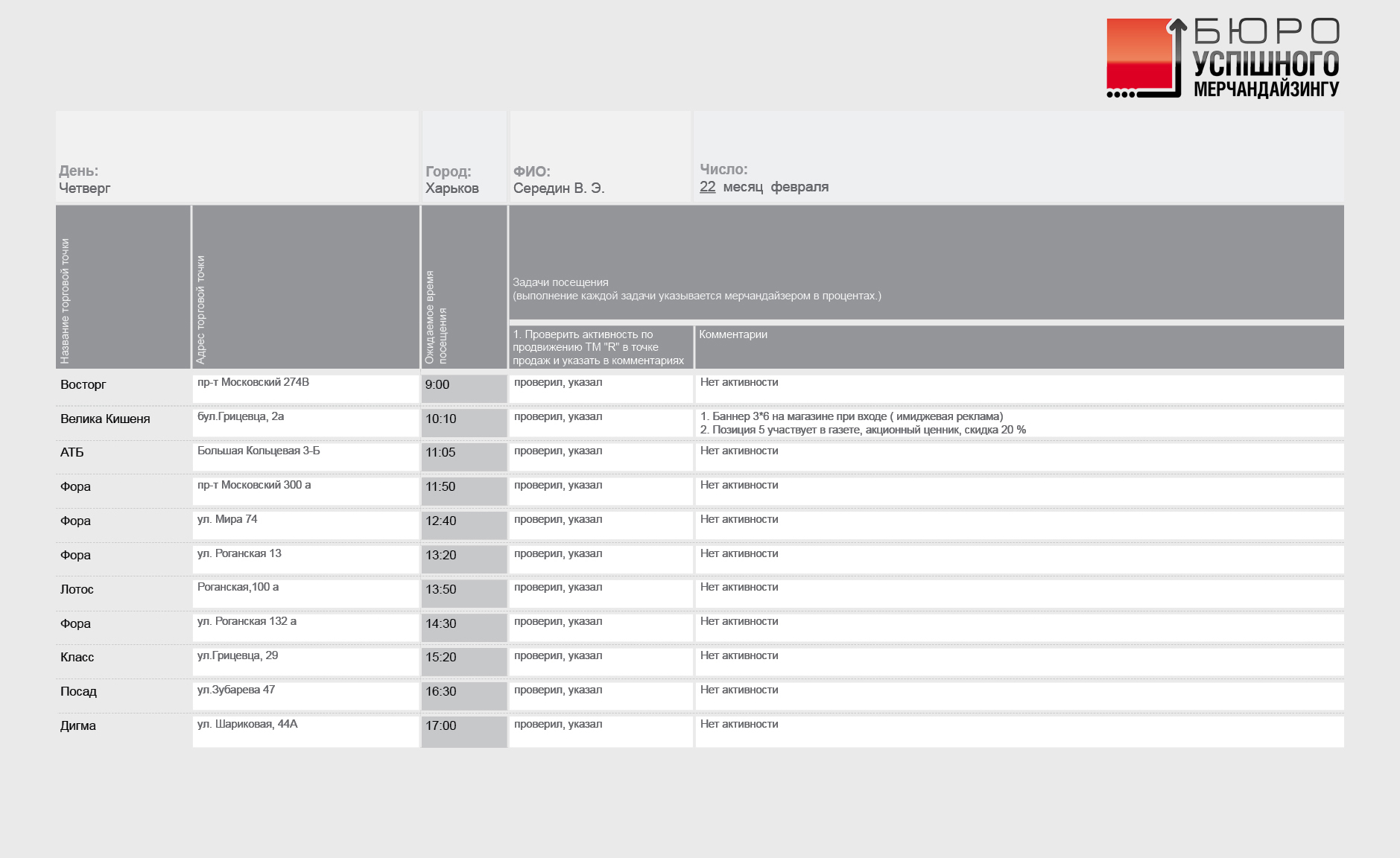
Task: Select the store name Дигма
Action: click(78, 725)
